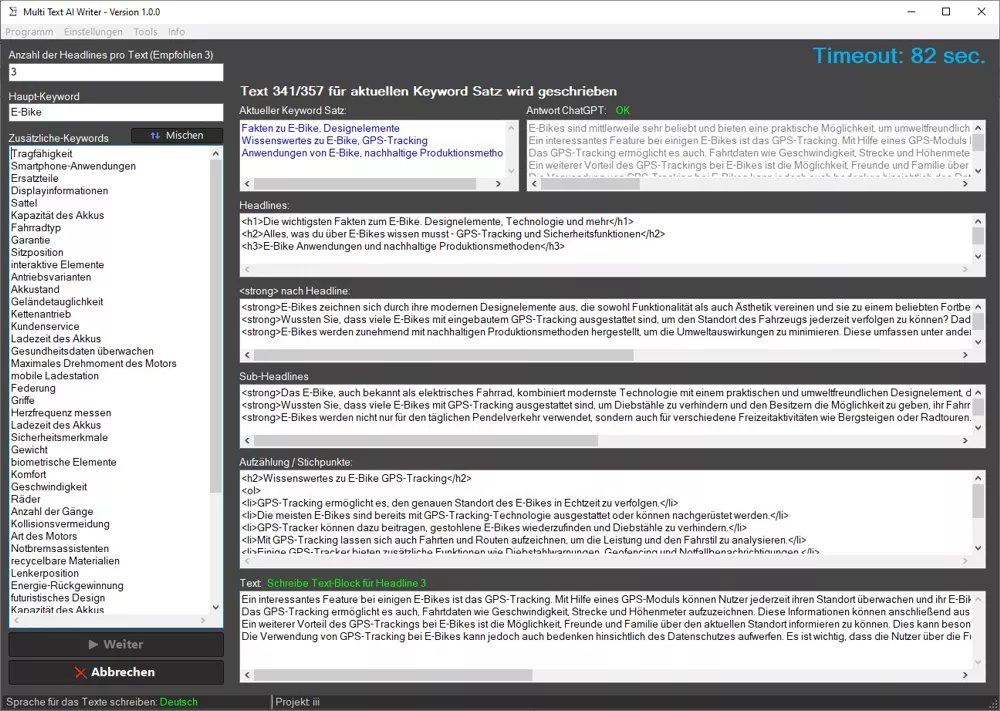Open the Programm menu

[x=29, y=32]
